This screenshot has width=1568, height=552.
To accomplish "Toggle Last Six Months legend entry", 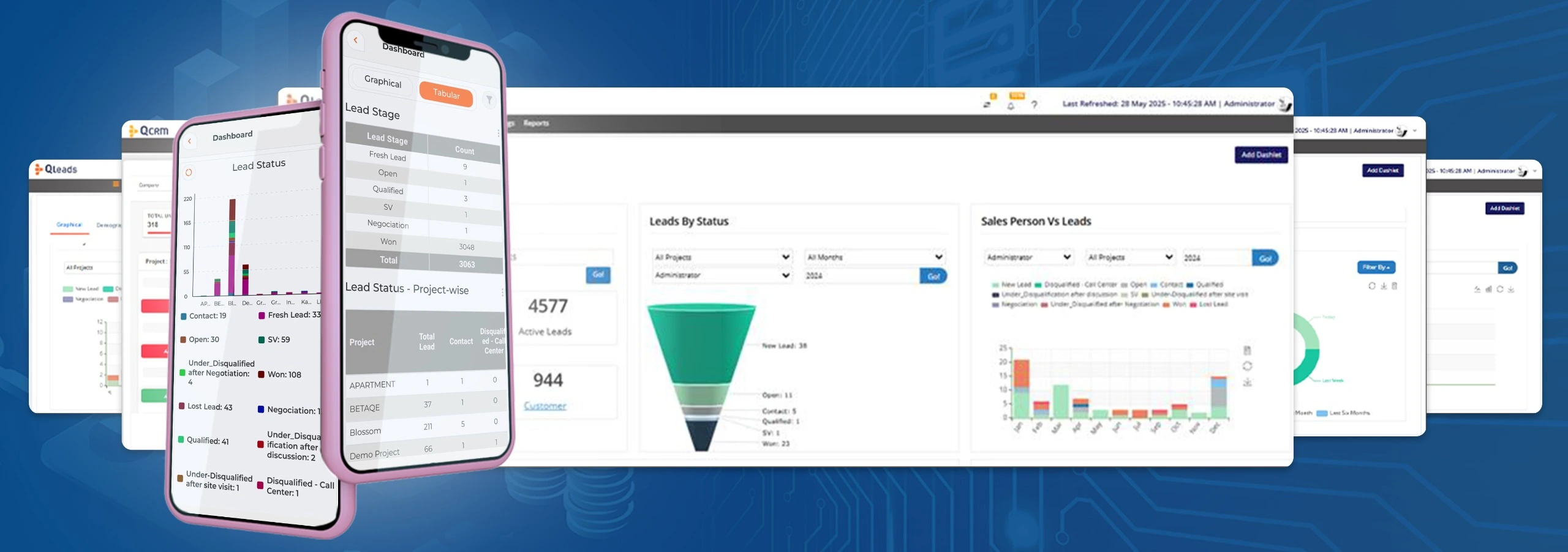I will click(x=1344, y=413).
